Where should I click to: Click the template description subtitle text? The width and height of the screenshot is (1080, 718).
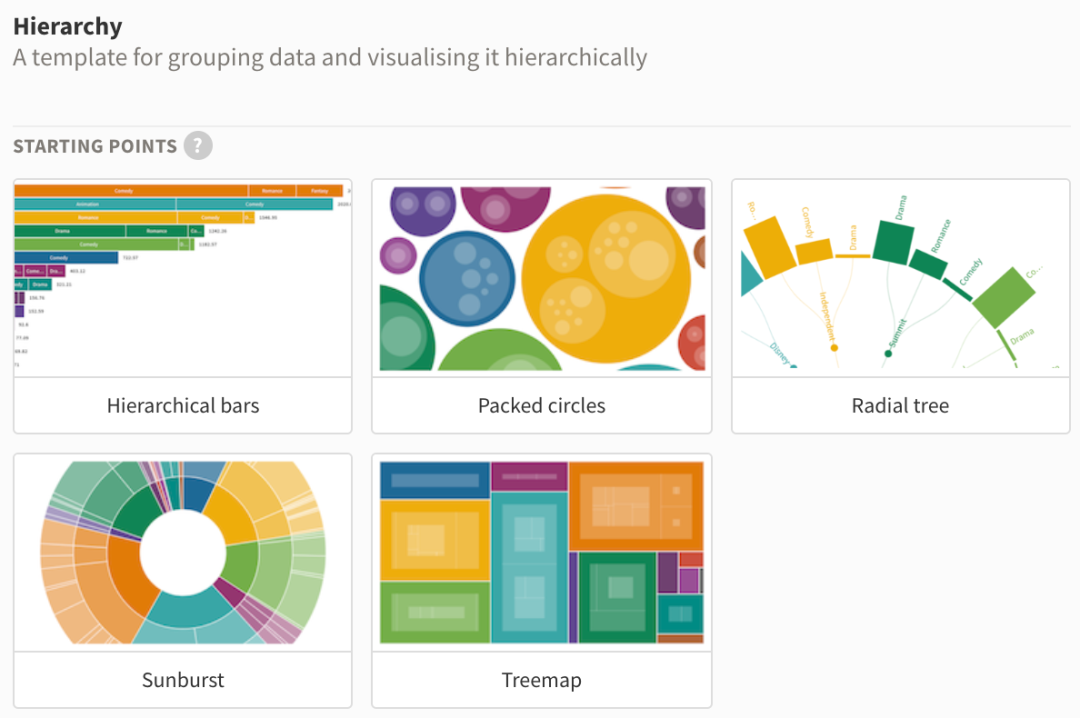330,57
